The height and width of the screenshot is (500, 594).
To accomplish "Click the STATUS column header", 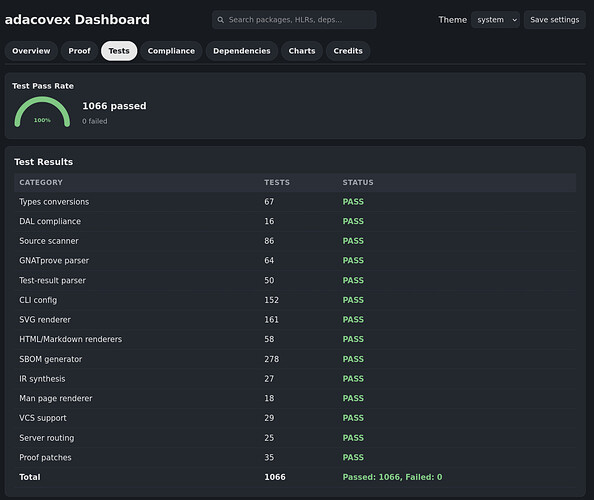I will click(358, 183).
